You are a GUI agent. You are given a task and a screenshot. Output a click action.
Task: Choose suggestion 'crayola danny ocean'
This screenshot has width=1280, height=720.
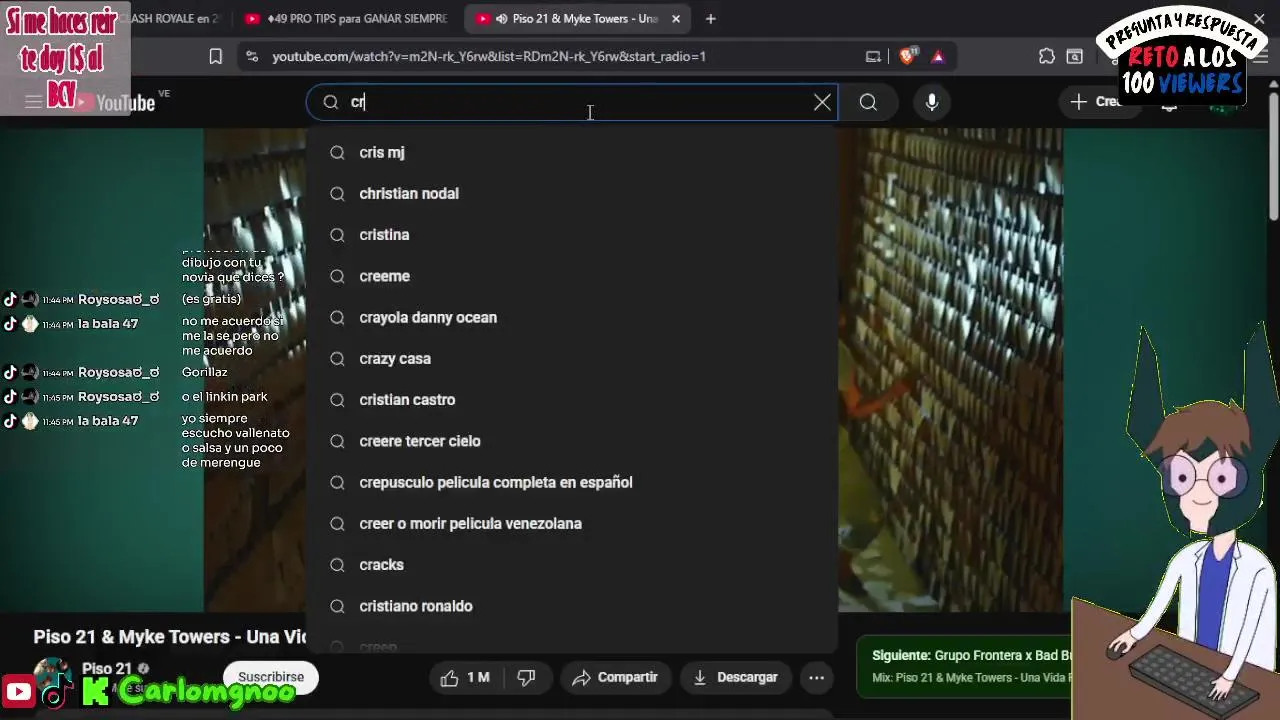click(572, 317)
